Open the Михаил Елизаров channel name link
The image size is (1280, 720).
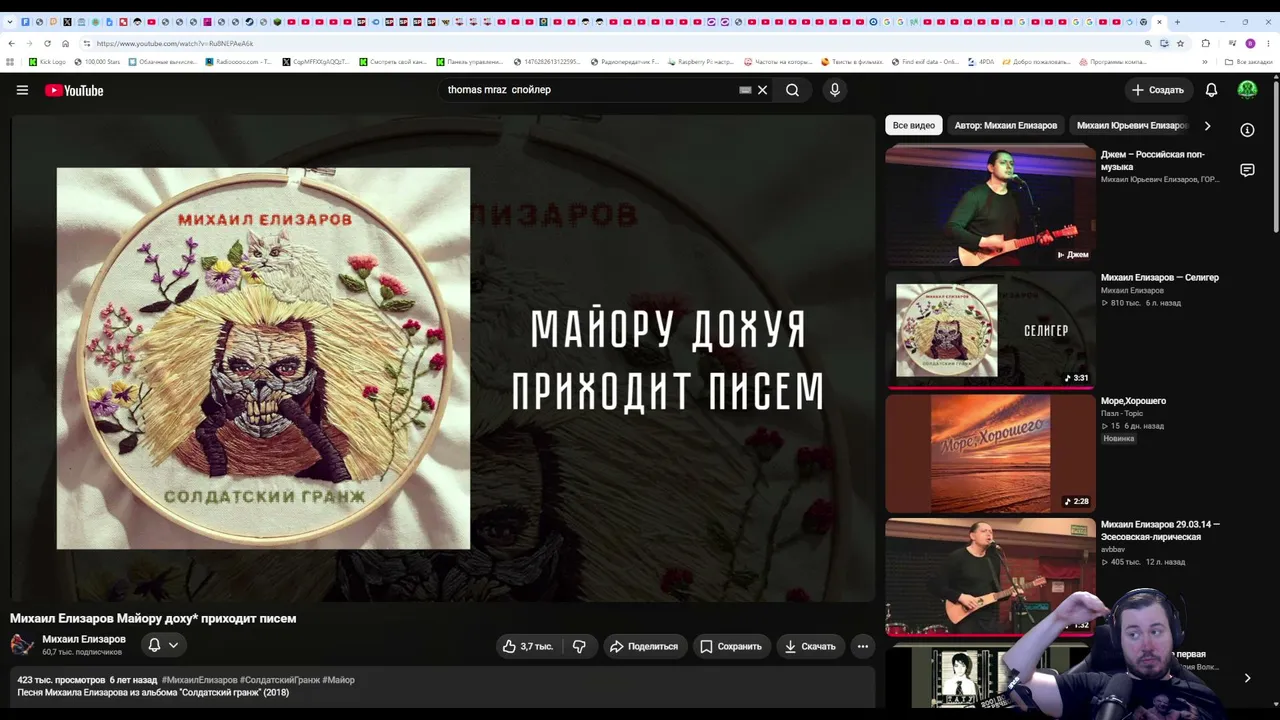(84, 639)
